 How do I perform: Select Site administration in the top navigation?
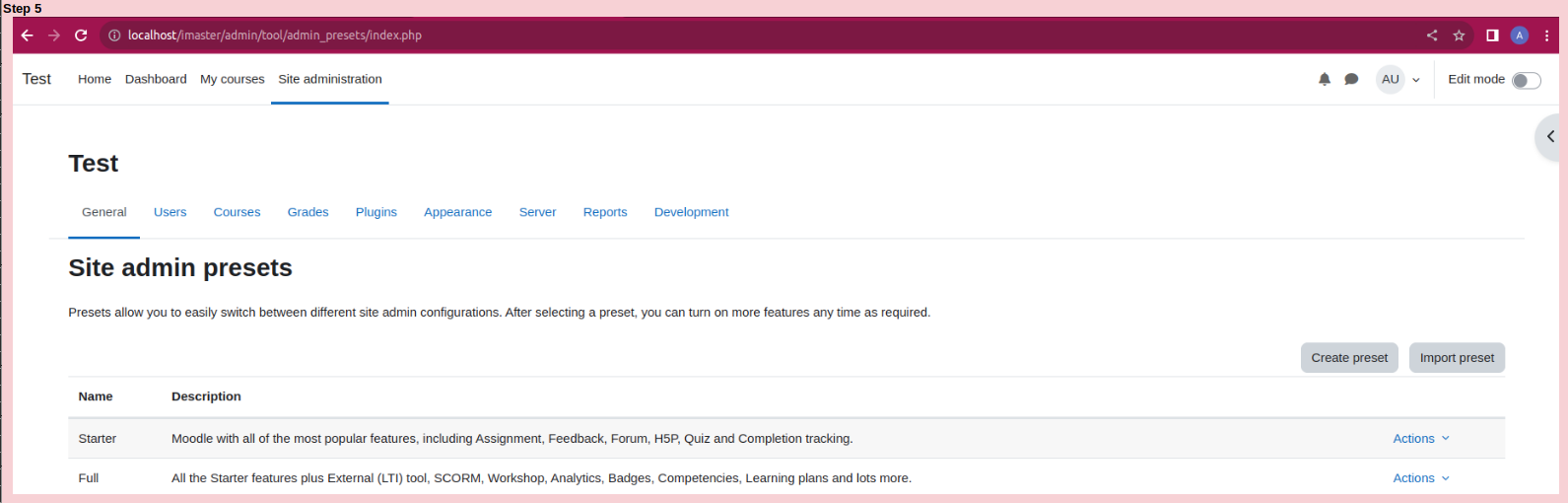point(330,79)
